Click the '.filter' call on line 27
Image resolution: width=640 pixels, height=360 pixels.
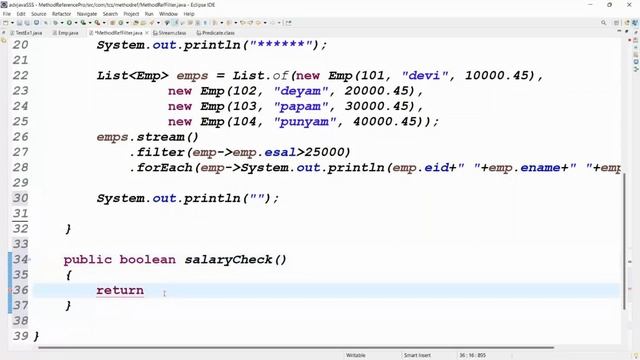(x=158, y=152)
